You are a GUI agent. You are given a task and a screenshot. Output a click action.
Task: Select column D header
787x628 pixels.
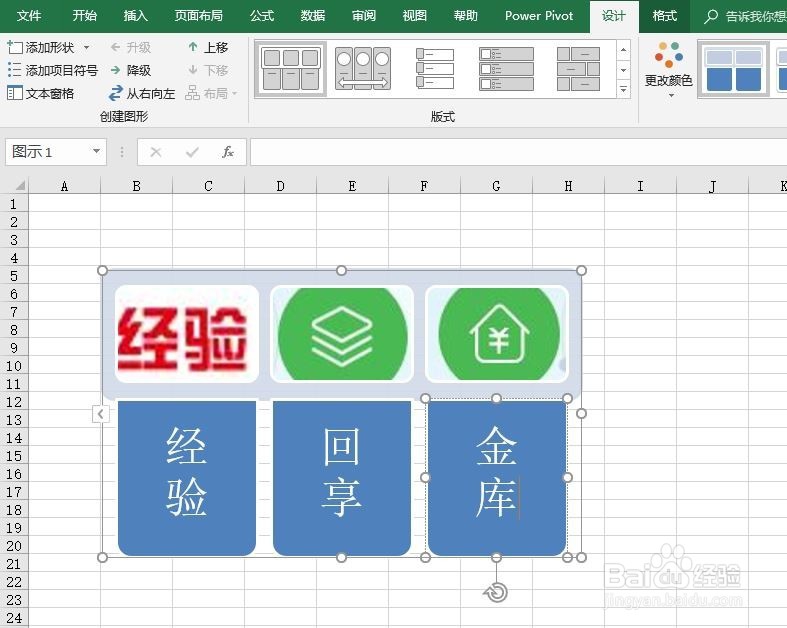pos(280,186)
